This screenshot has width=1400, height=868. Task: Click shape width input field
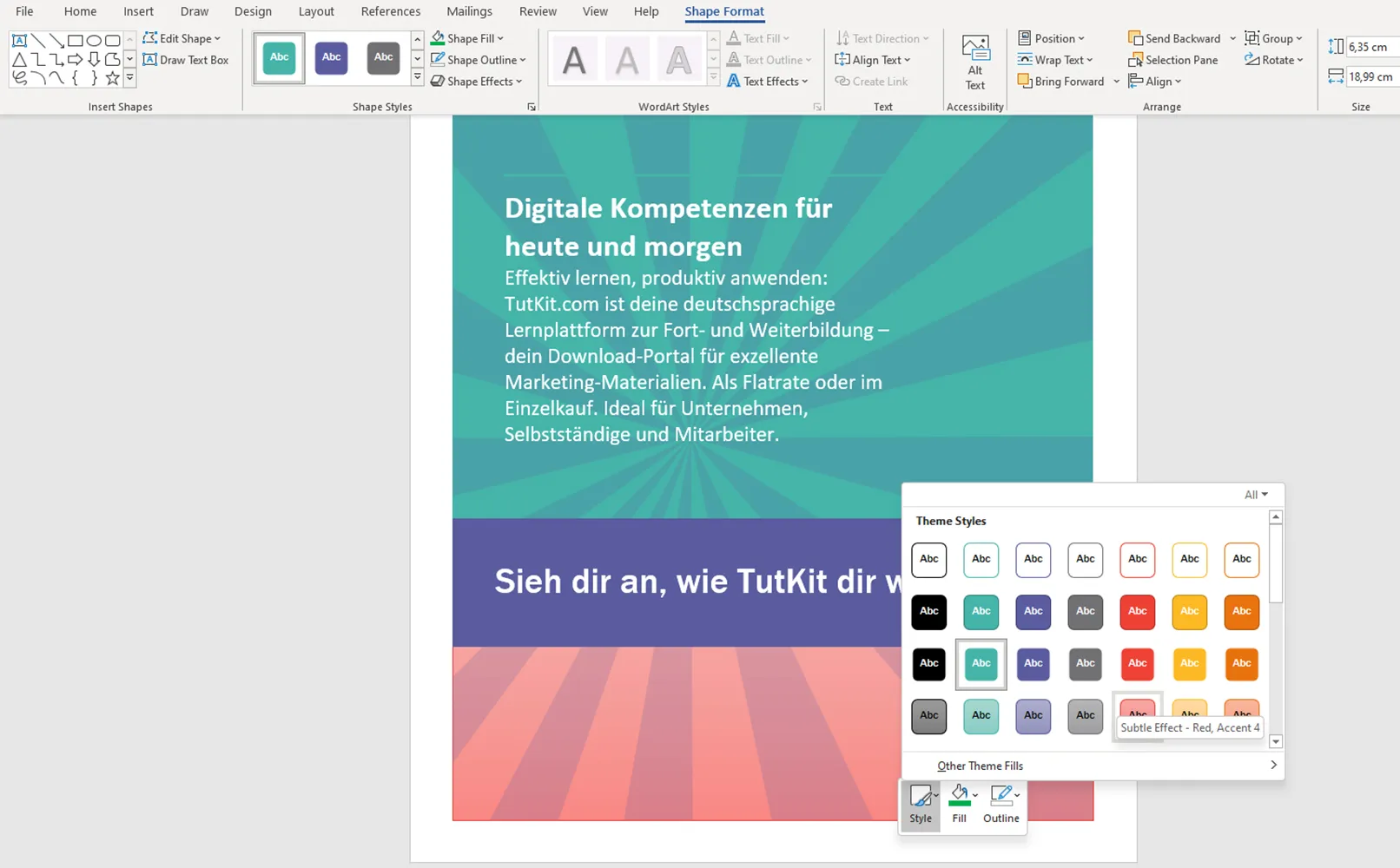(1371, 76)
